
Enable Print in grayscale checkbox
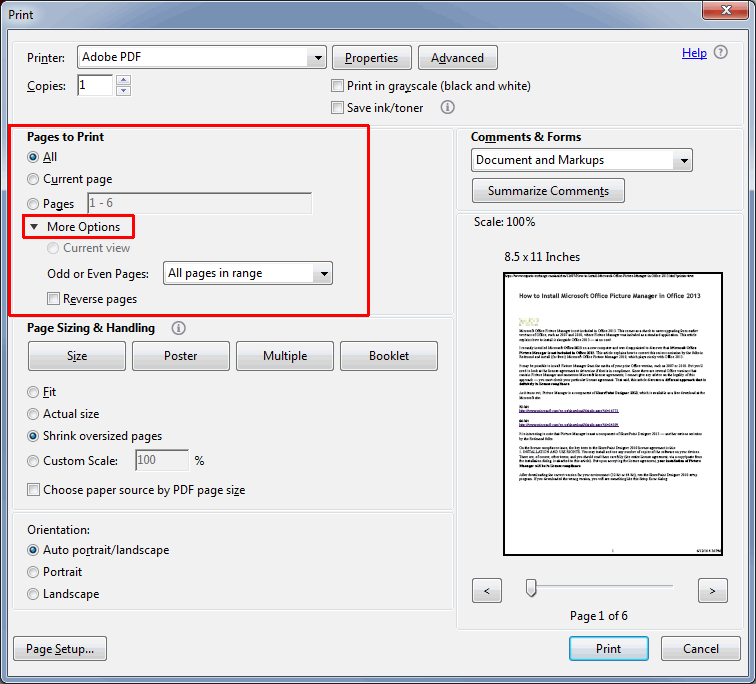tap(338, 86)
